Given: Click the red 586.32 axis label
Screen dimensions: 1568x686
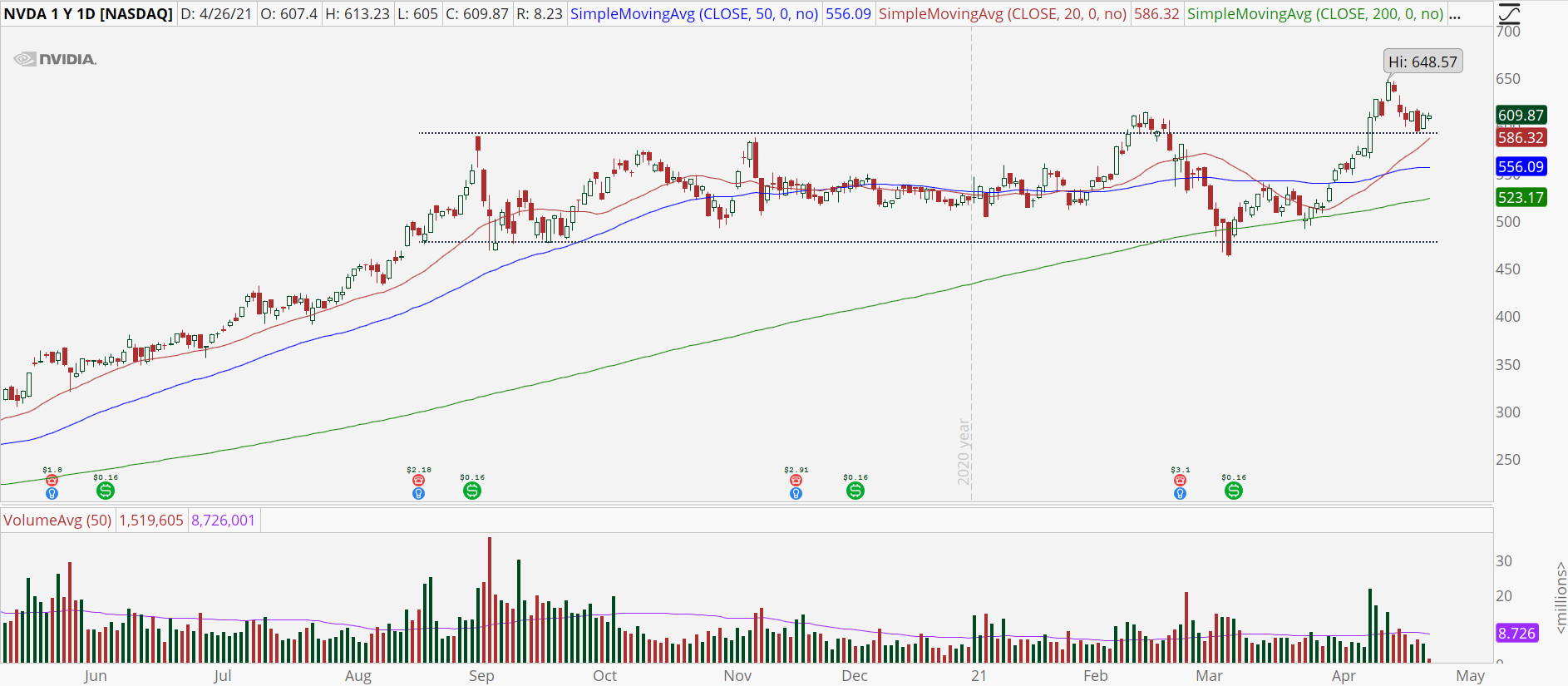Looking at the screenshot, I should [x=1521, y=138].
